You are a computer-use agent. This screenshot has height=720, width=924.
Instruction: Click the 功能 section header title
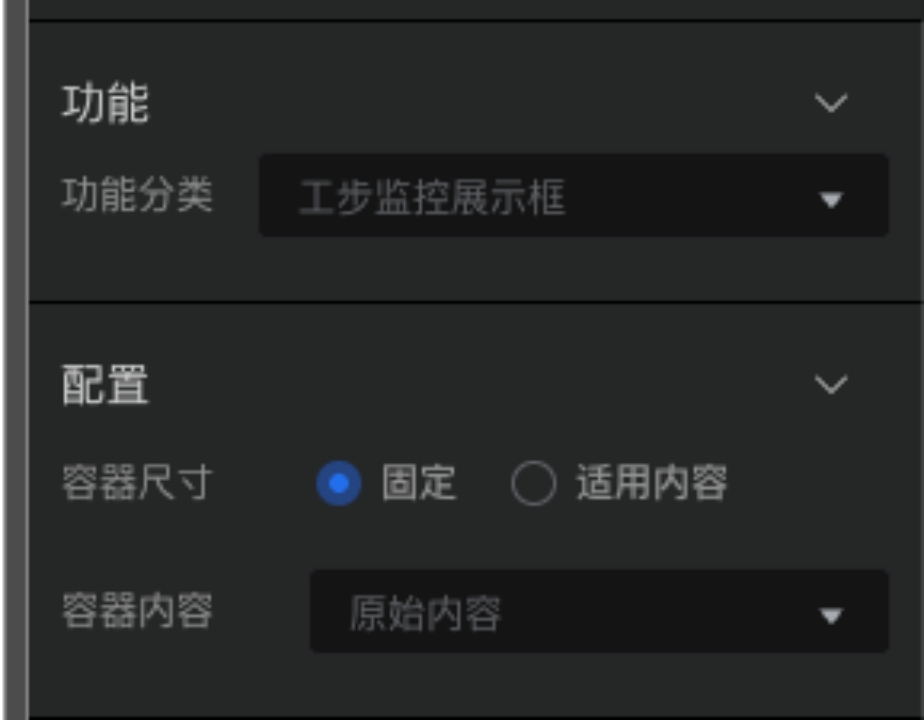[105, 103]
